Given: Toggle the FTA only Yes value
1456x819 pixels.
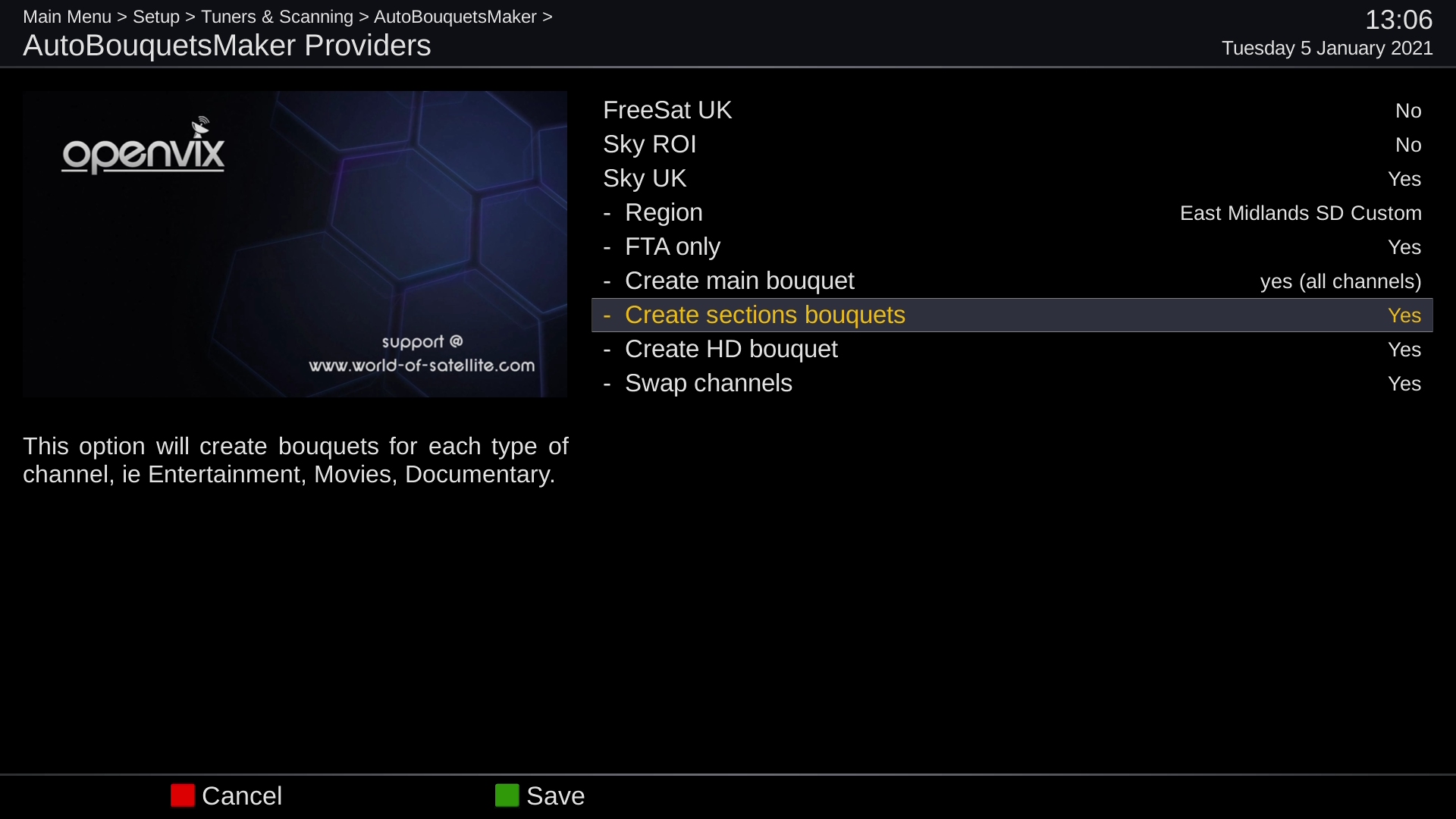Looking at the screenshot, I should click(1404, 247).
